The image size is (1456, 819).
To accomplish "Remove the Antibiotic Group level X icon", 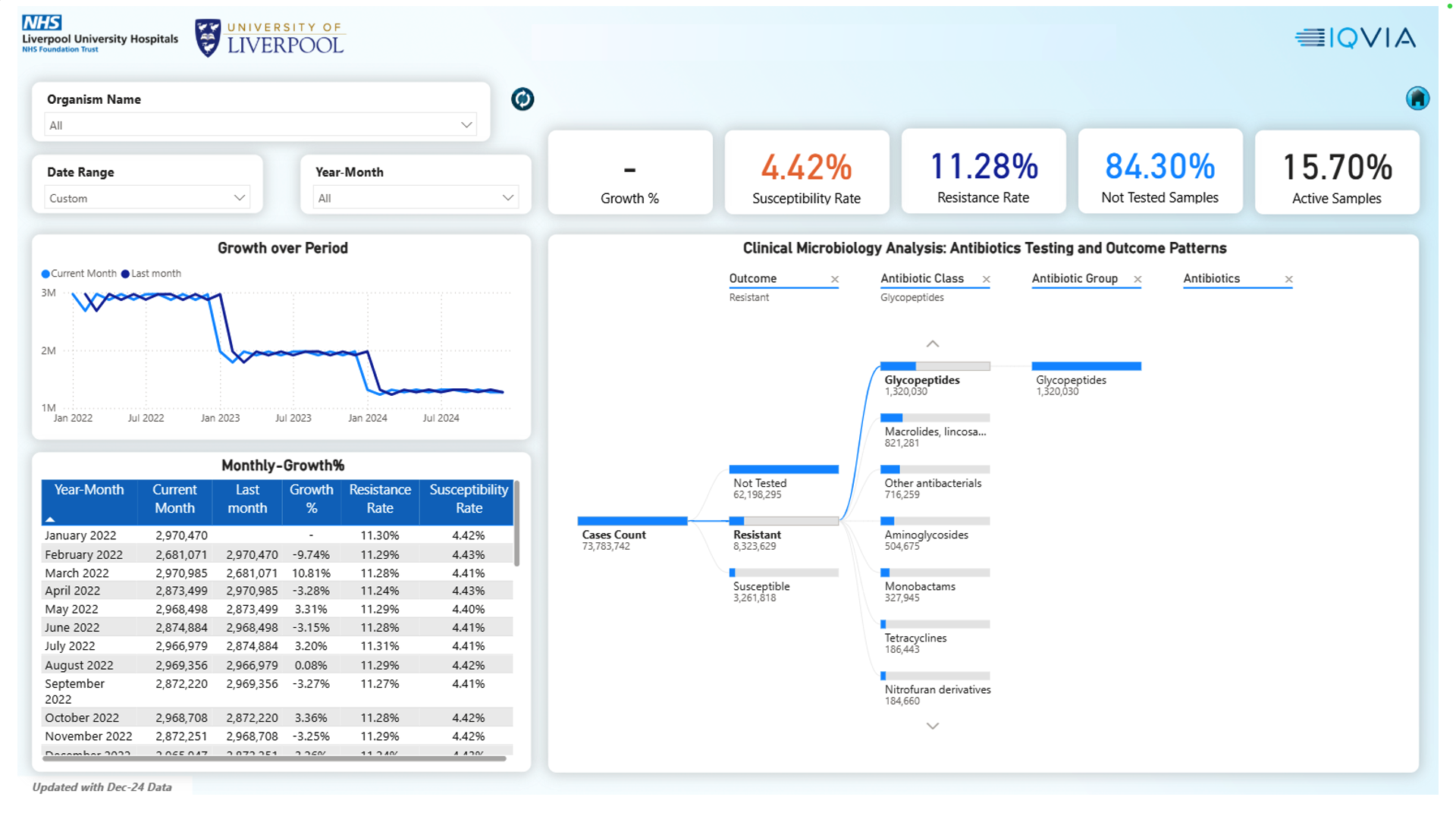I will [x=1137, y=280].
